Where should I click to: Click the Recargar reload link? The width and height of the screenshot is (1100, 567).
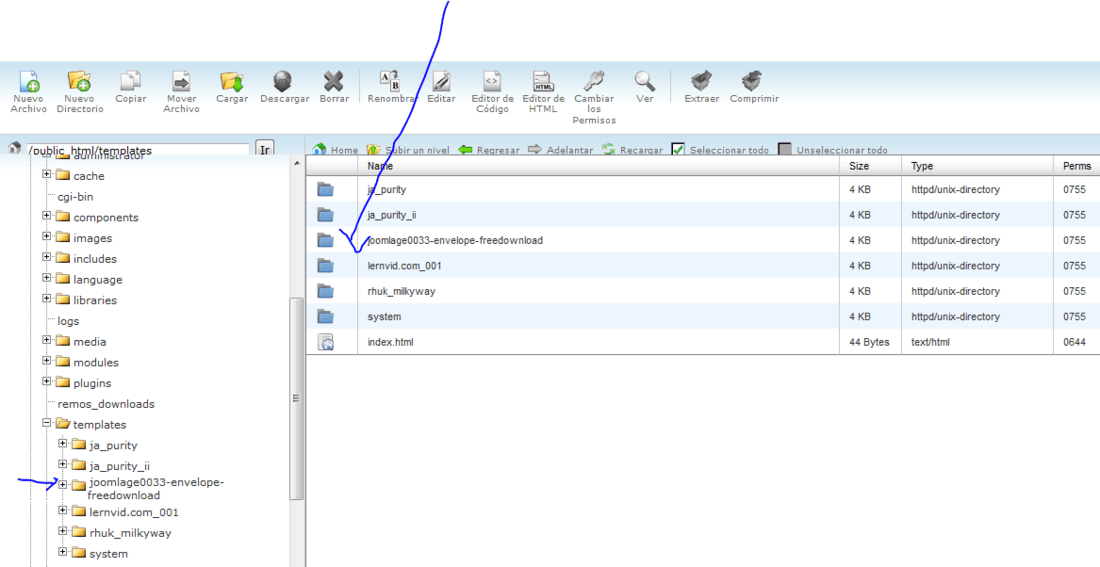[x=632, y=149]
